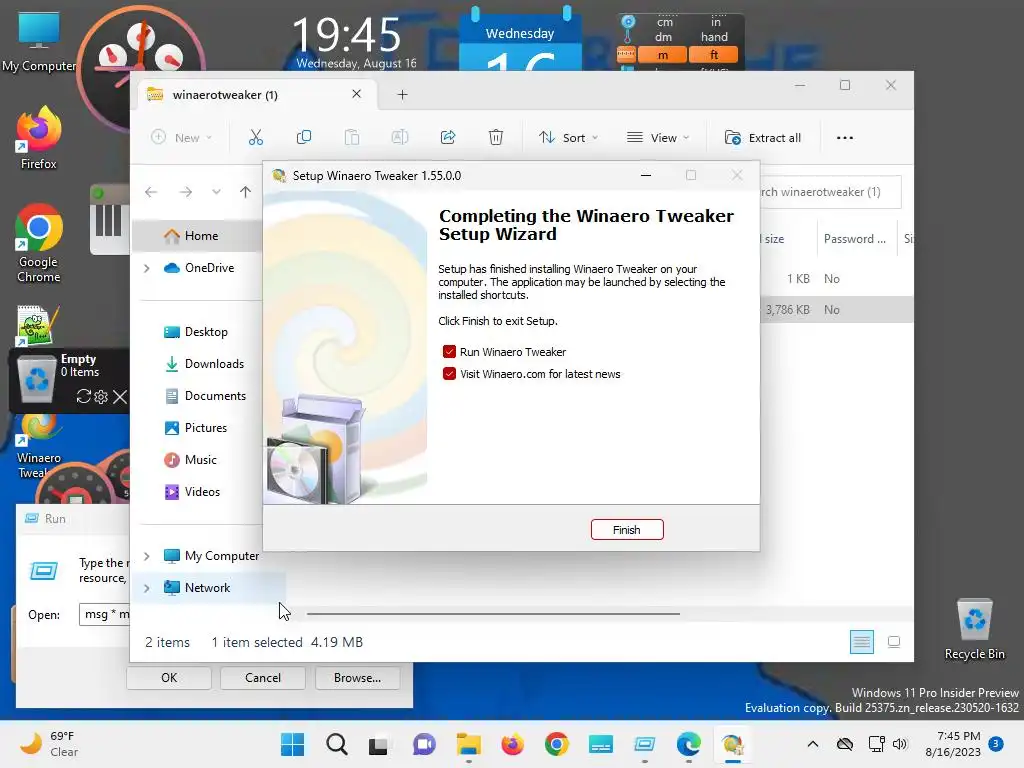Click Browse... in the Run dialog
The image size is (1024, 768).
click(357, 678)
